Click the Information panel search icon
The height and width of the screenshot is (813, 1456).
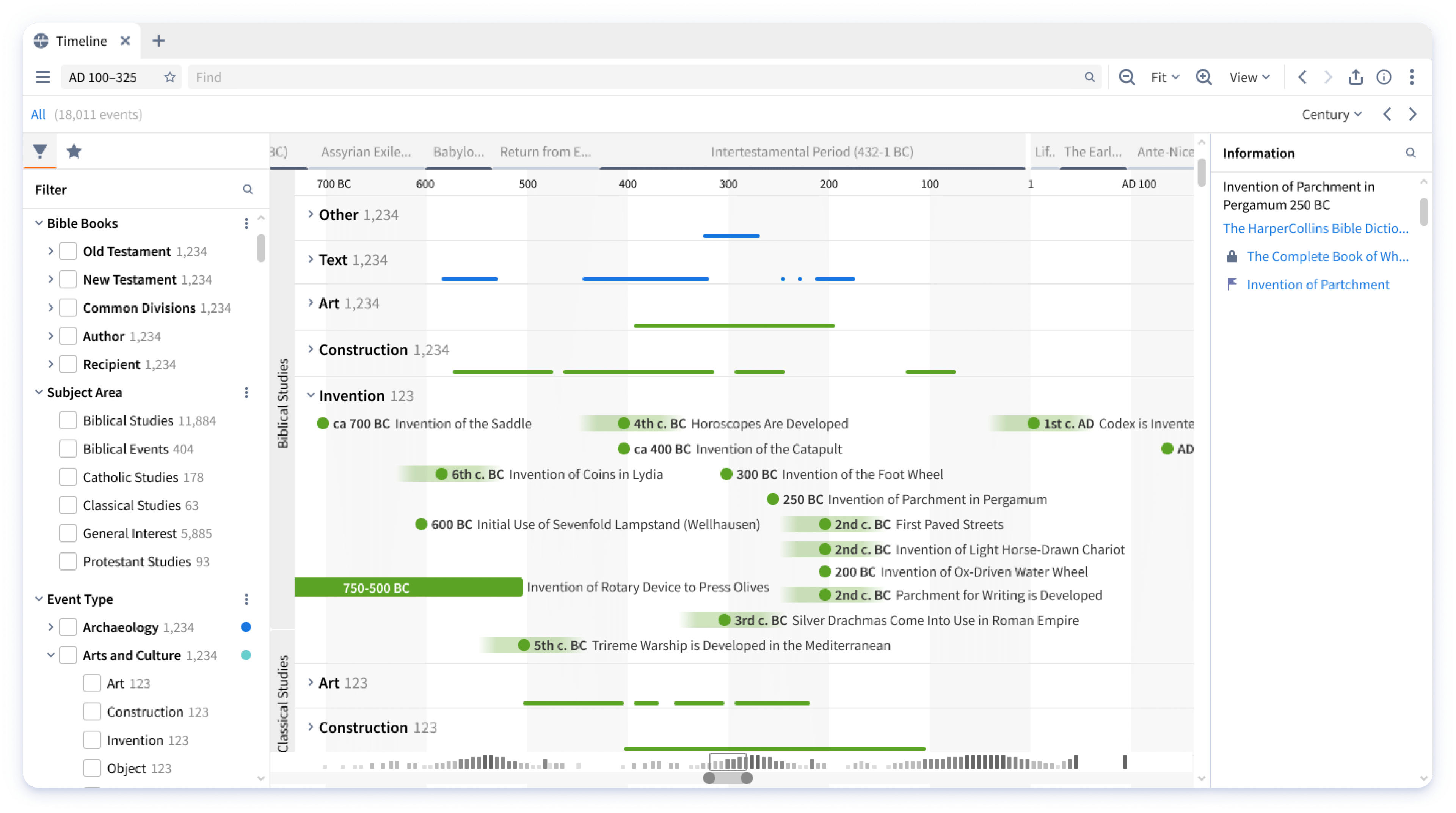pyautogui.click(x=1411, y=153)
